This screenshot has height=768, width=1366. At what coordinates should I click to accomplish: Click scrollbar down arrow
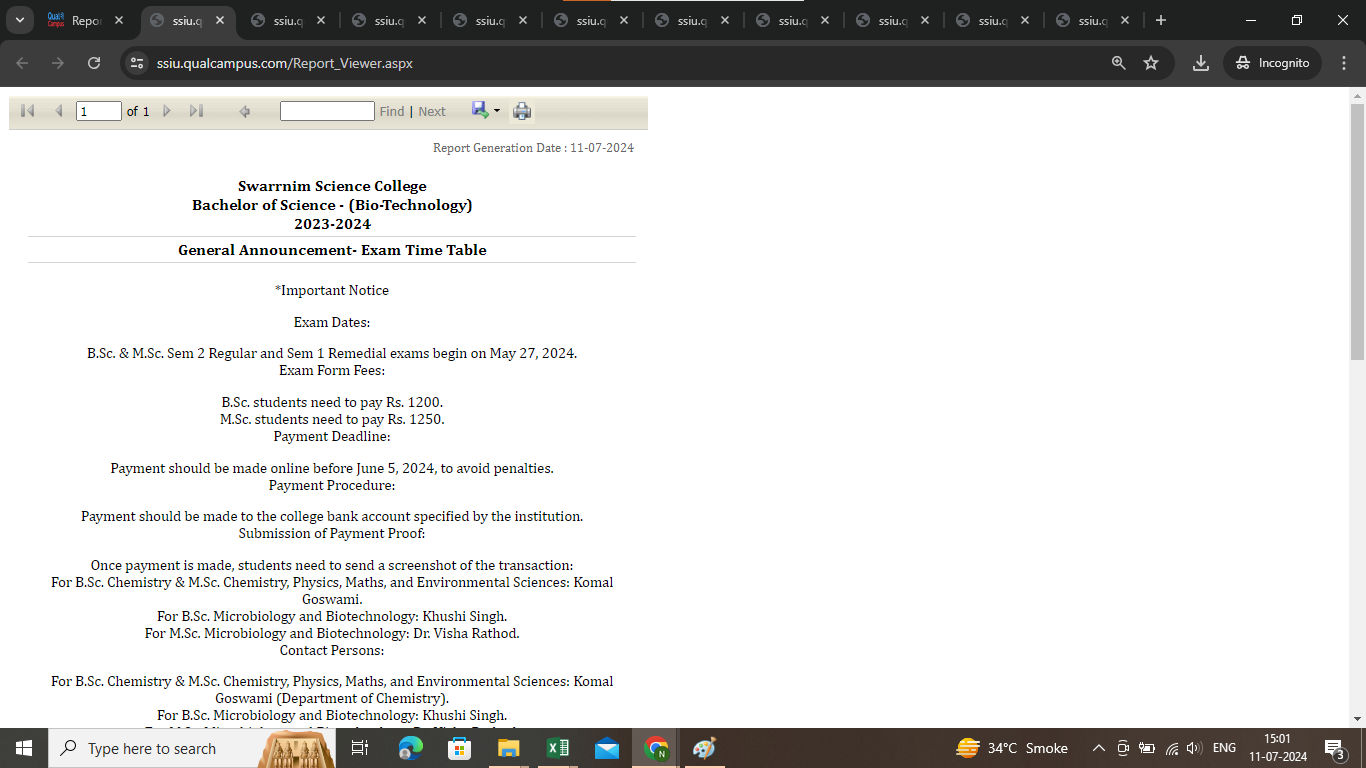pyautogui.click(x=1358, y=719)
